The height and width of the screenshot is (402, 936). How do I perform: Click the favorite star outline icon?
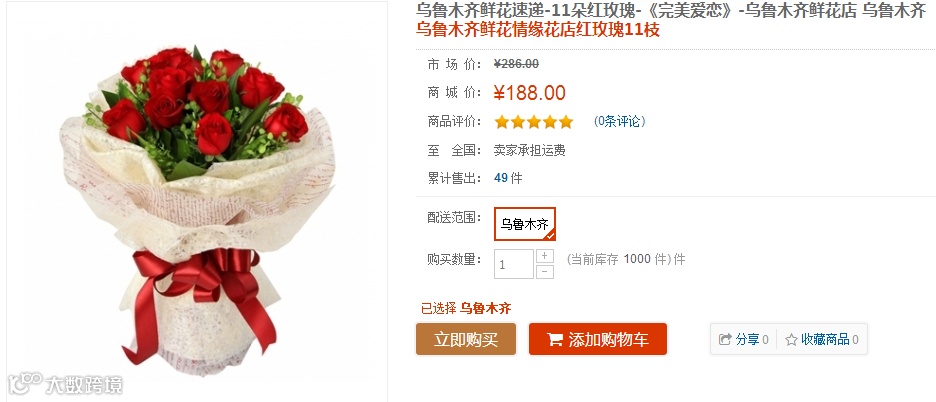791,340
